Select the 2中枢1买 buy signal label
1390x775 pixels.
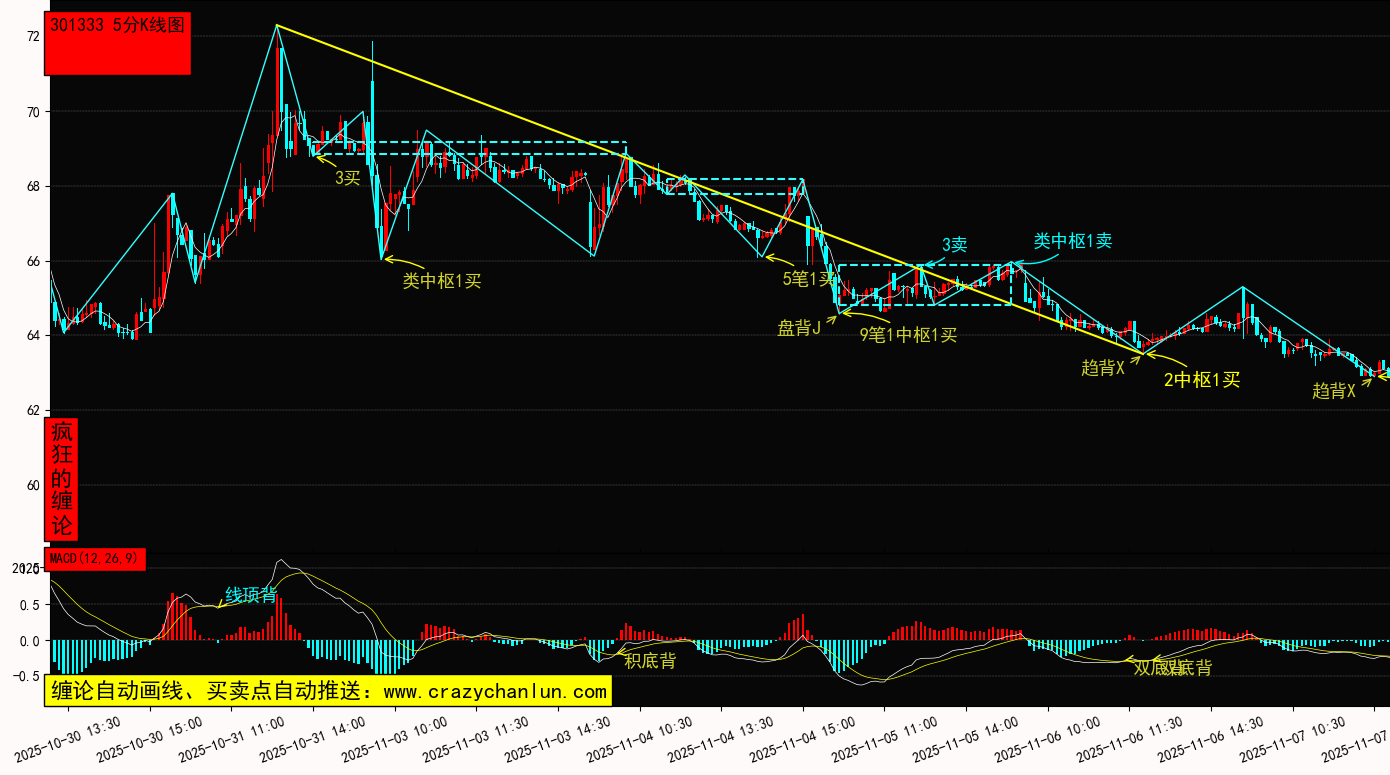click(1201, 379)
